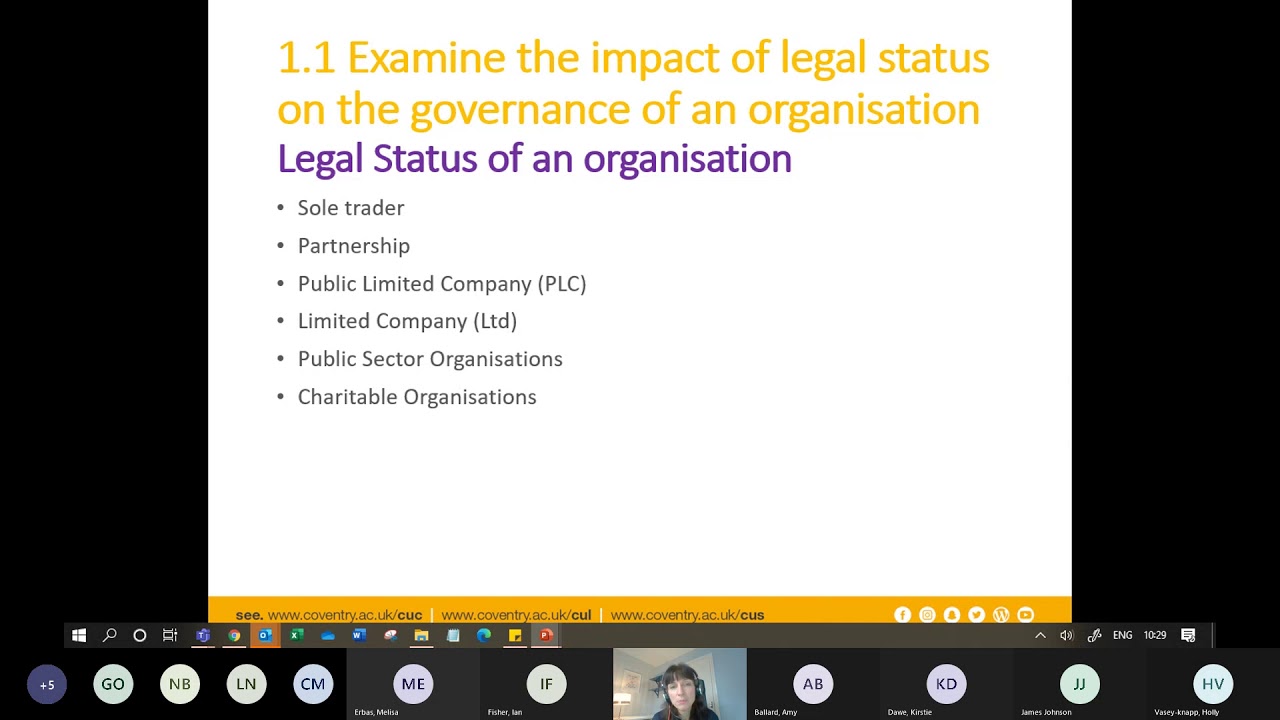Screen dimensions: 1280x720
Task: Open taskbar search magnifier
Action: [x=110, y=635]
